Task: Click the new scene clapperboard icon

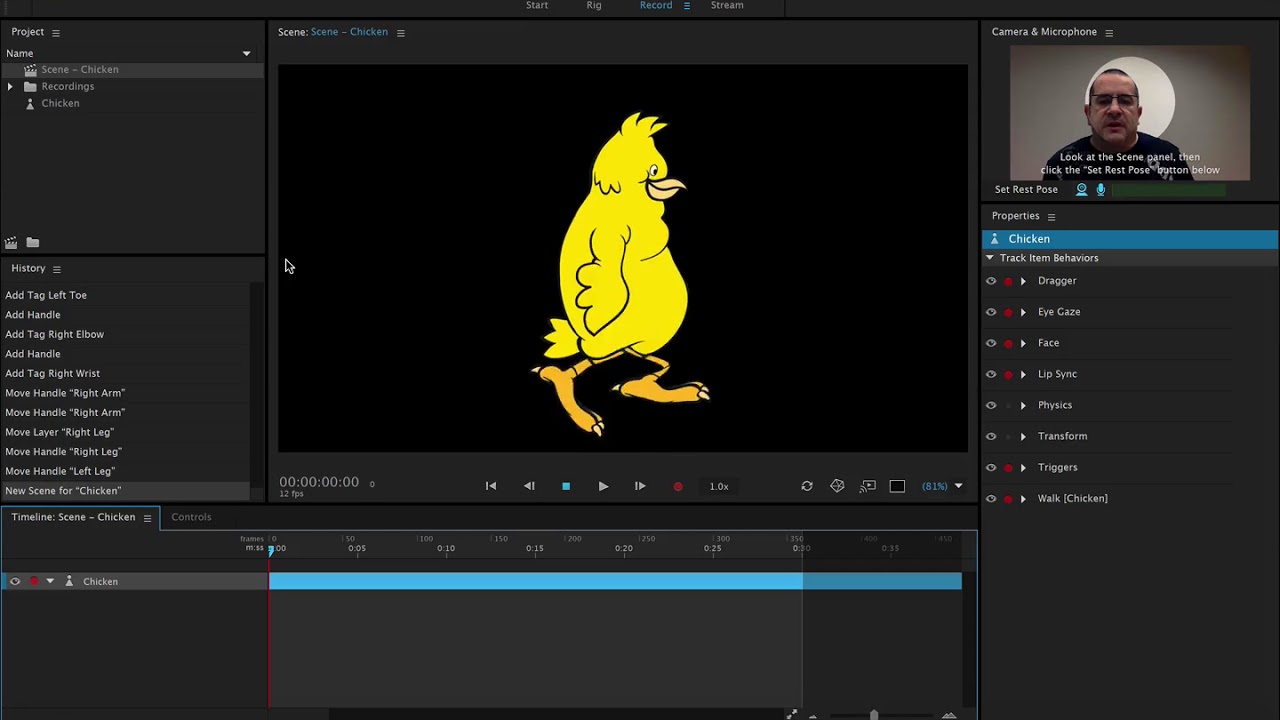Action: 11,242
